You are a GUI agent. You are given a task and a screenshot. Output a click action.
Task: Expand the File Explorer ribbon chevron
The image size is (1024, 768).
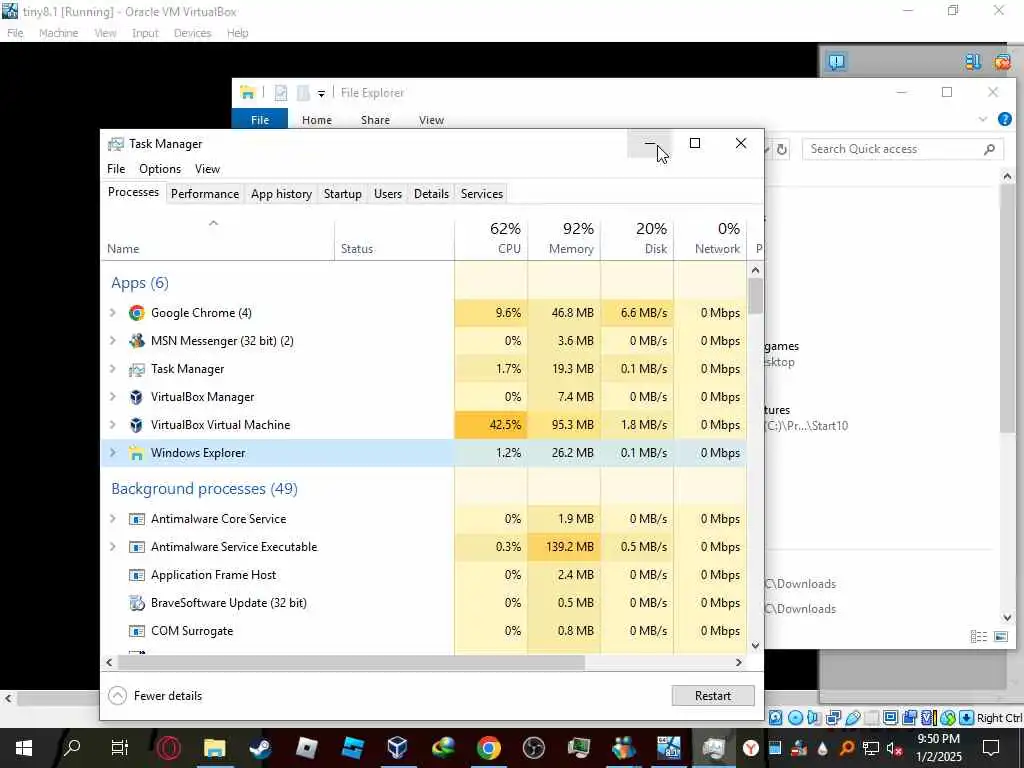click(982, 120)
